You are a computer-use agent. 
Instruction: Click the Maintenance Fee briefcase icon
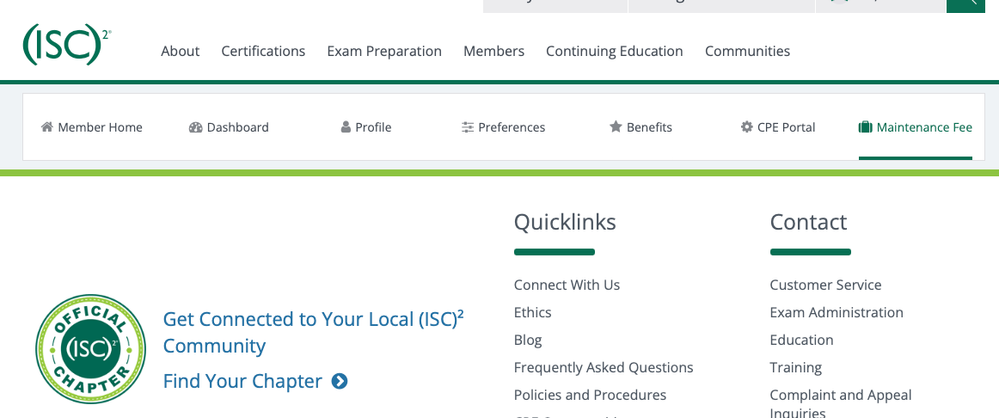click(x=865, y=127)
